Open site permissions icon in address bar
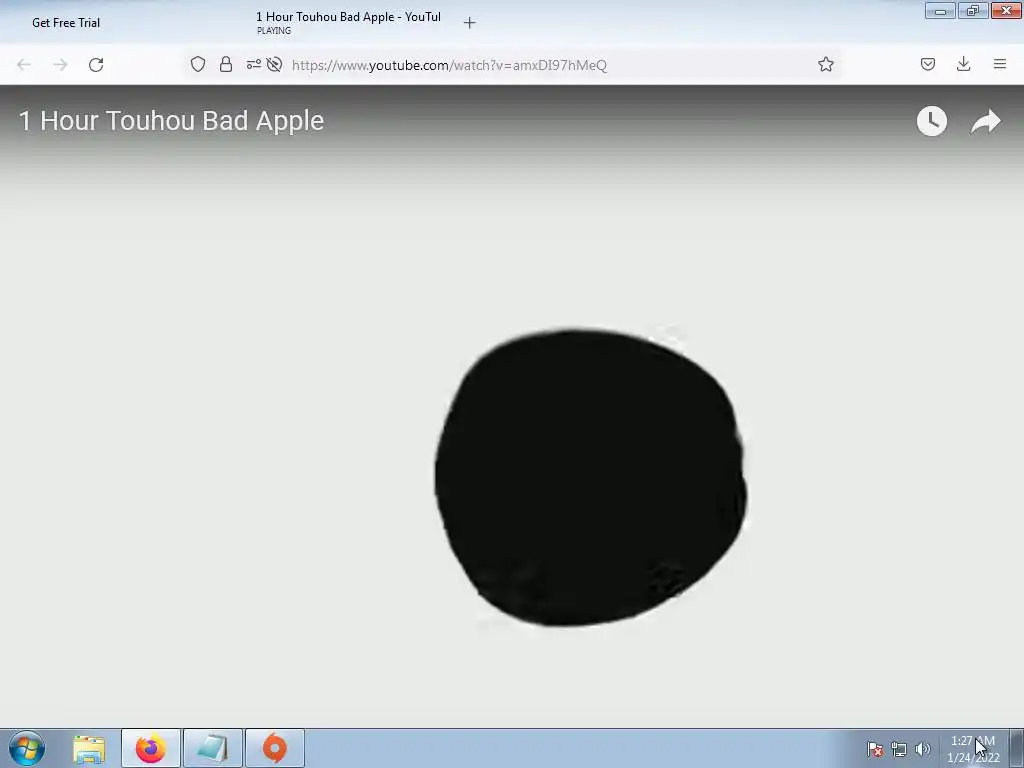The height and width of the screenshot is (768, 1024). click(x=253, y=64)
